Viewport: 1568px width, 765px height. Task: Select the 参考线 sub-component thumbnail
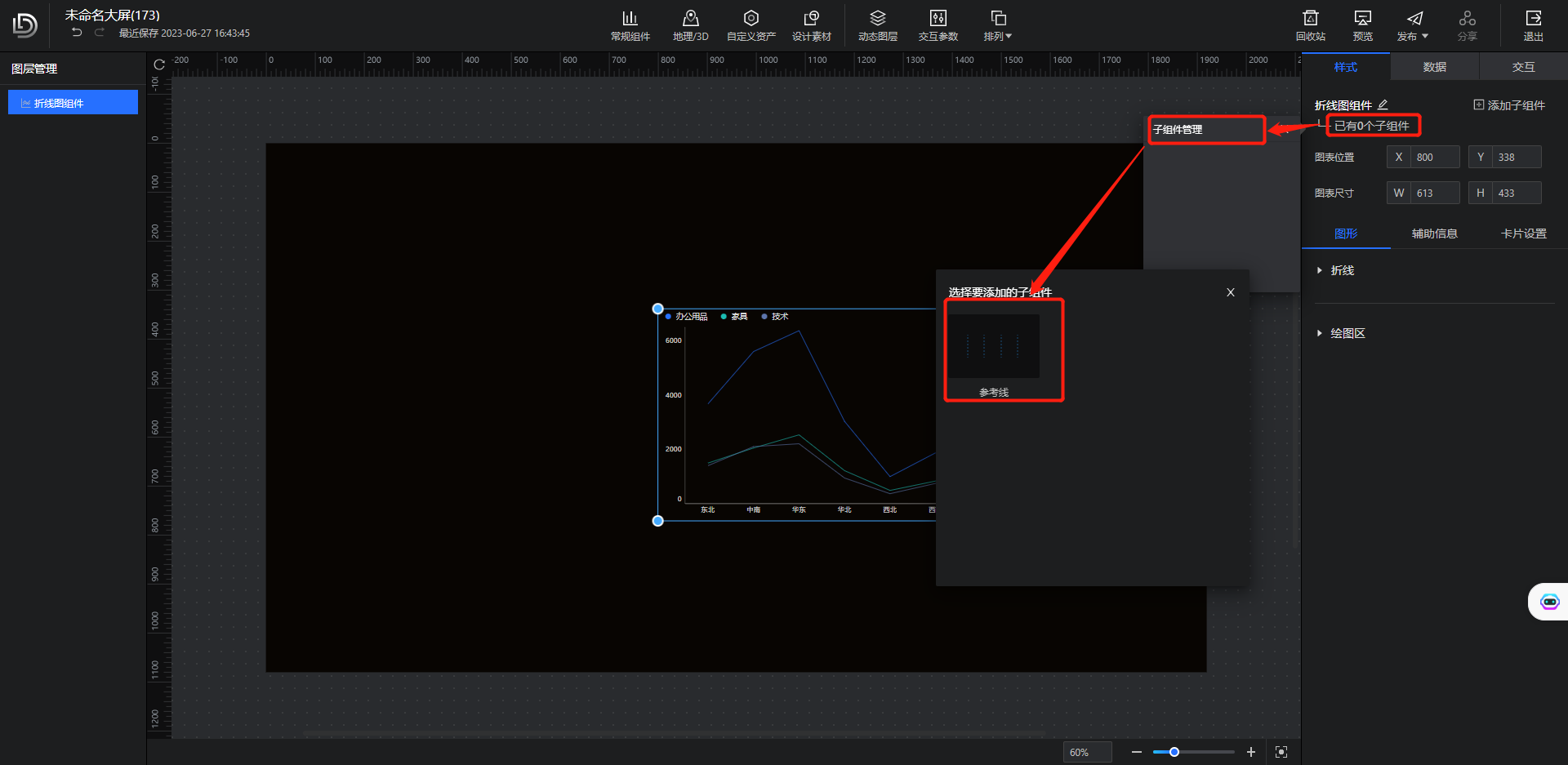994,347
